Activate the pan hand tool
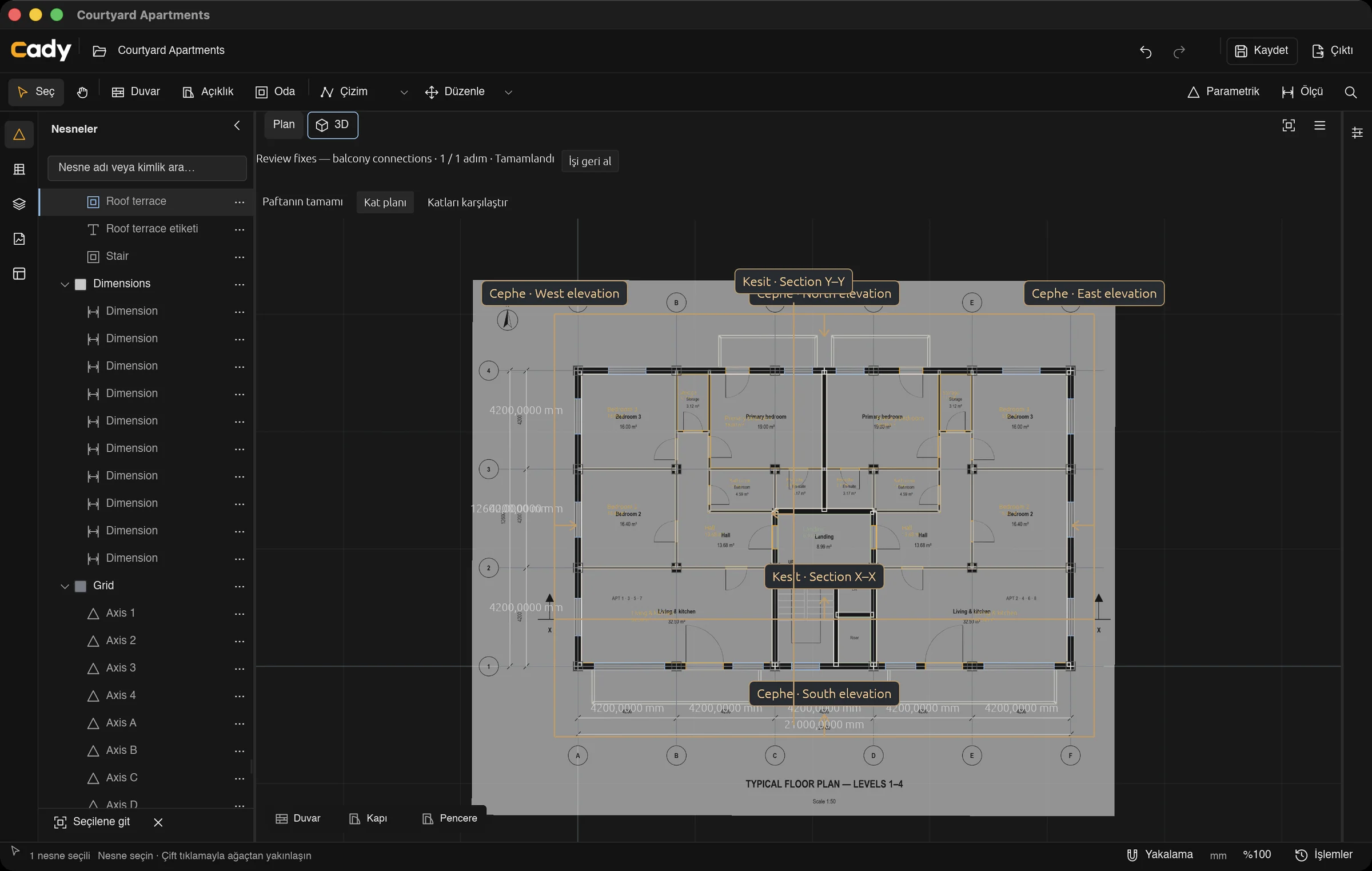1372x871 pixels. pyautogui.click(x=82, y=92)
